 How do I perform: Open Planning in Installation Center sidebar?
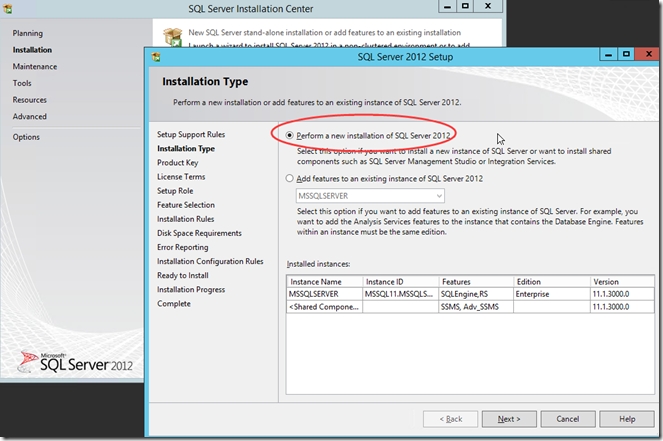(x=27, y=33)
